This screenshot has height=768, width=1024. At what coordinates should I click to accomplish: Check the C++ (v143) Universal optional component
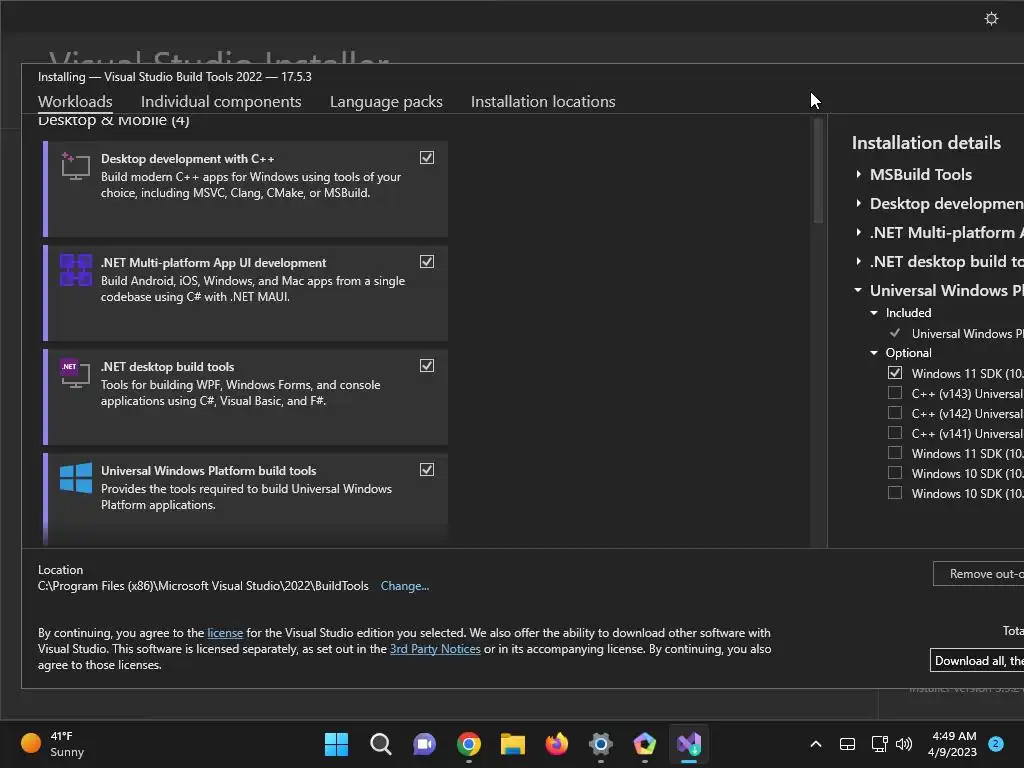[895, 393]
